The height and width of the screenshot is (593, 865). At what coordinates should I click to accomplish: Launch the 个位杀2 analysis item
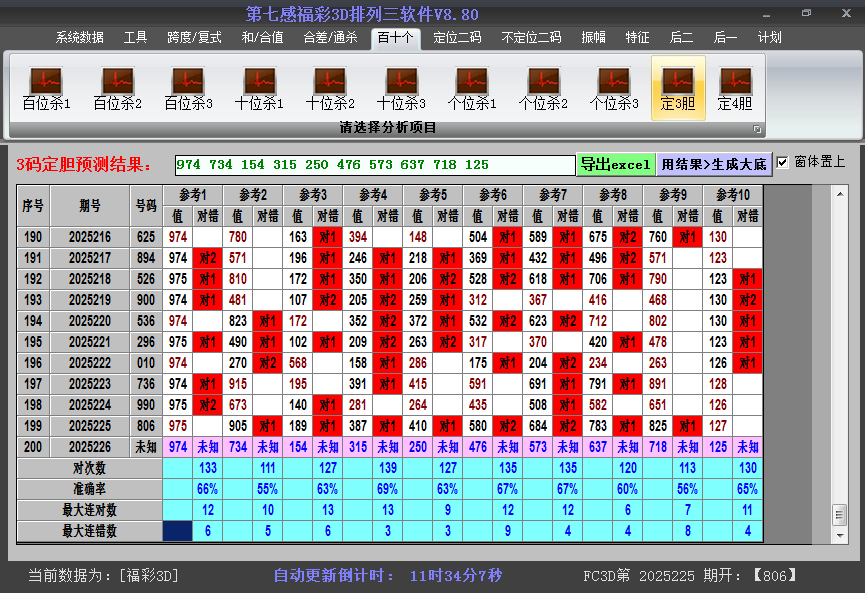pos(543,88)
